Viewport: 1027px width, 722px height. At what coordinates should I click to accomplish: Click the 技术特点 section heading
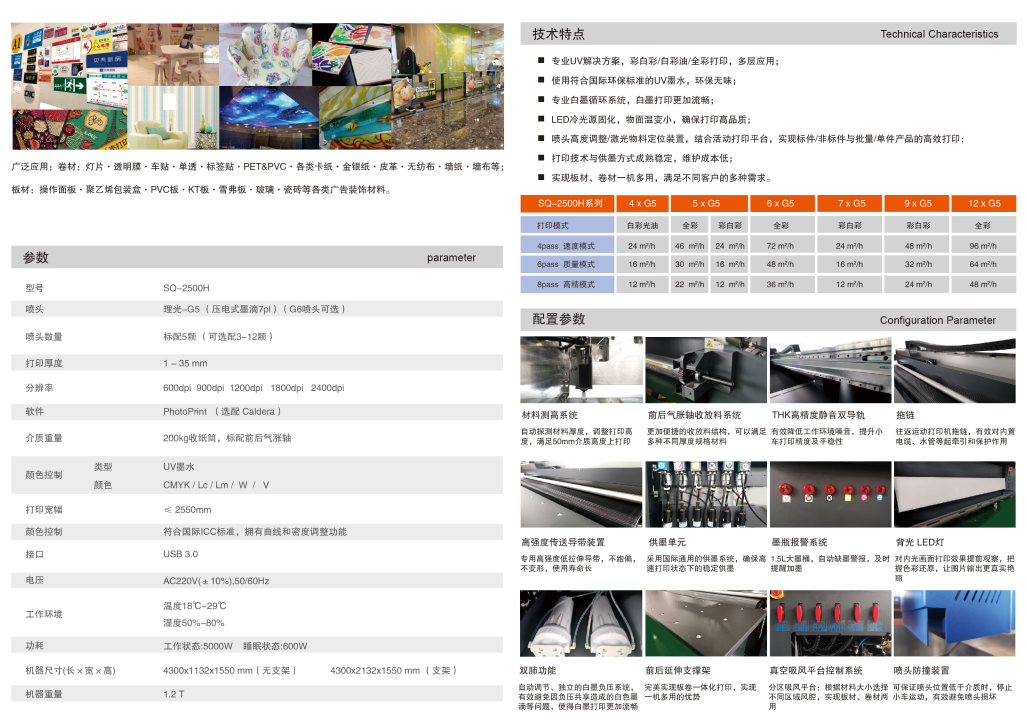[559, 34]
